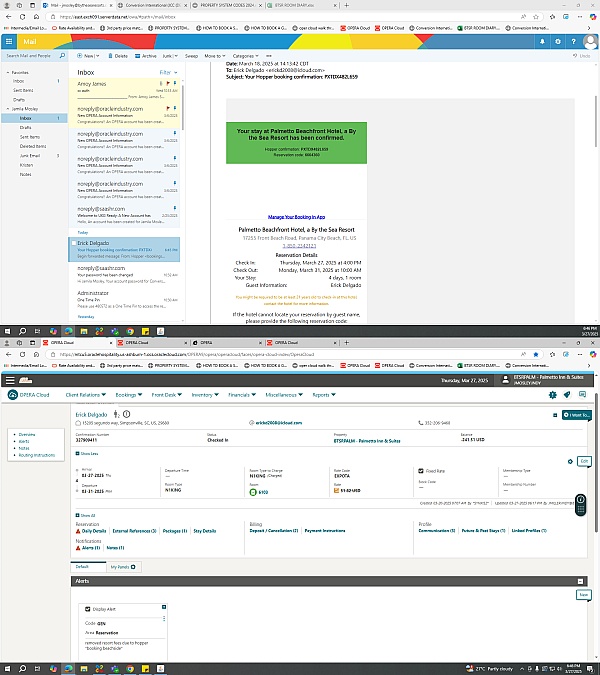600x675 pixels.
Task: Open the Move to dropdown
Action: pyautogui.click(x=215, y=56)
